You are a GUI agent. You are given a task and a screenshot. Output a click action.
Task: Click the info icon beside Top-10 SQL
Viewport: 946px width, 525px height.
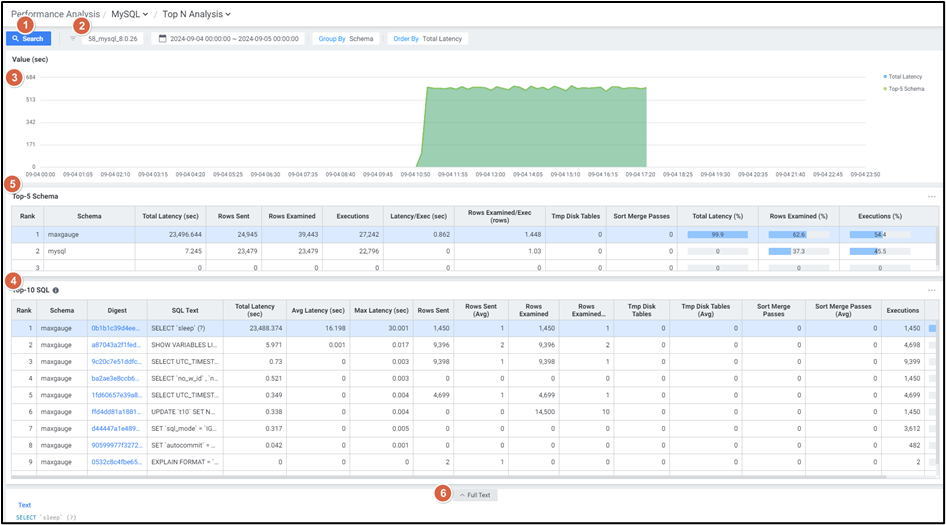[56, 290]
